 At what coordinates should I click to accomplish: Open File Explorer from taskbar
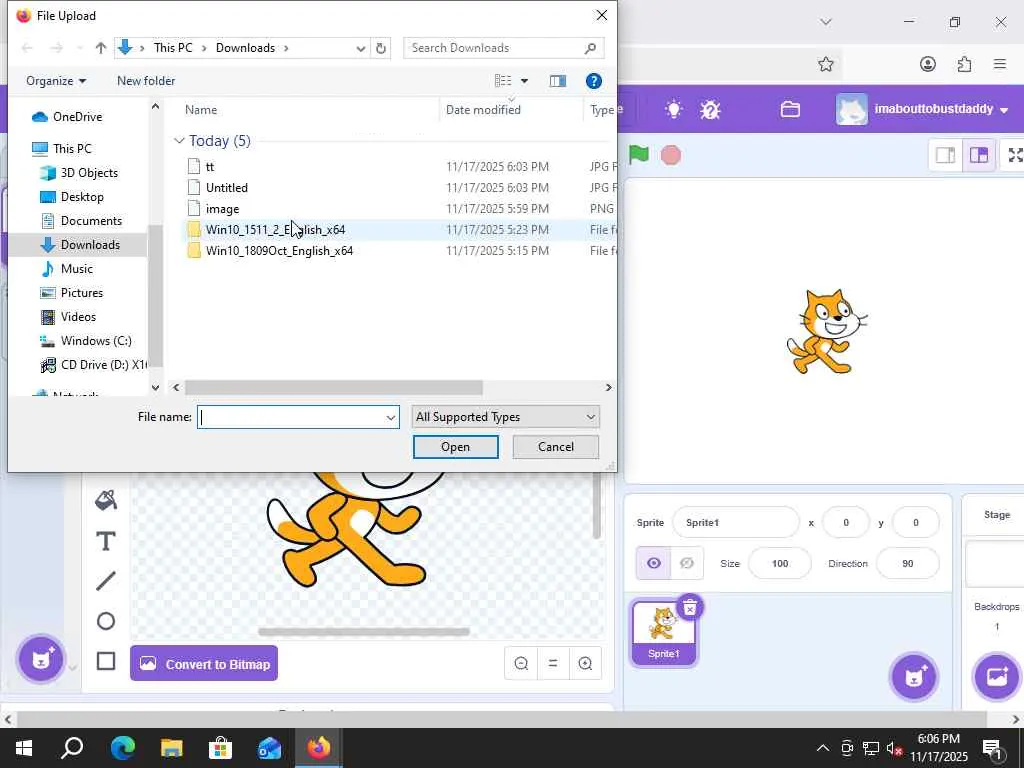171,748
